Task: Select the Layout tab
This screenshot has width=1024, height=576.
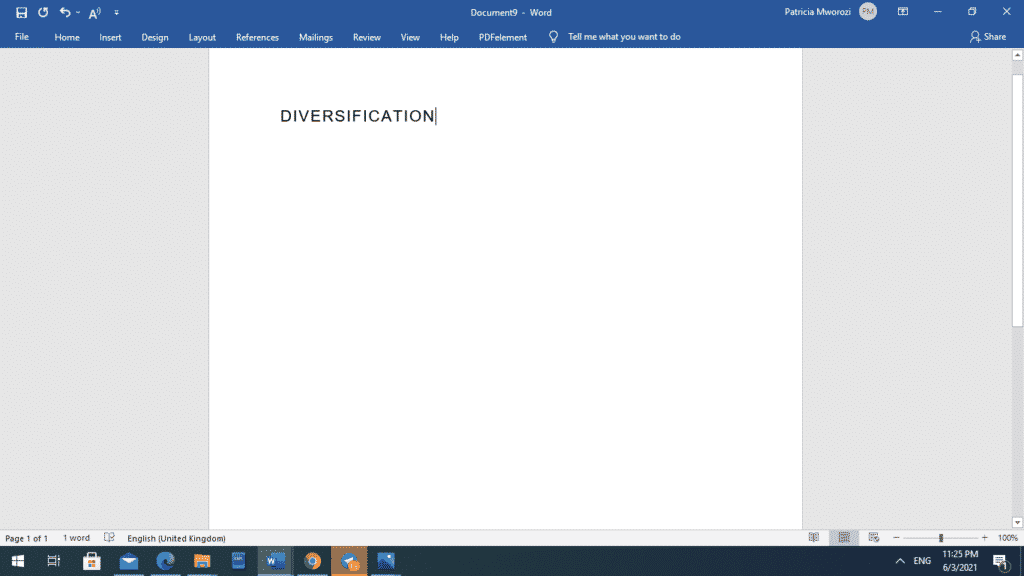Action: pyautogui.click(x=202, y=37)
